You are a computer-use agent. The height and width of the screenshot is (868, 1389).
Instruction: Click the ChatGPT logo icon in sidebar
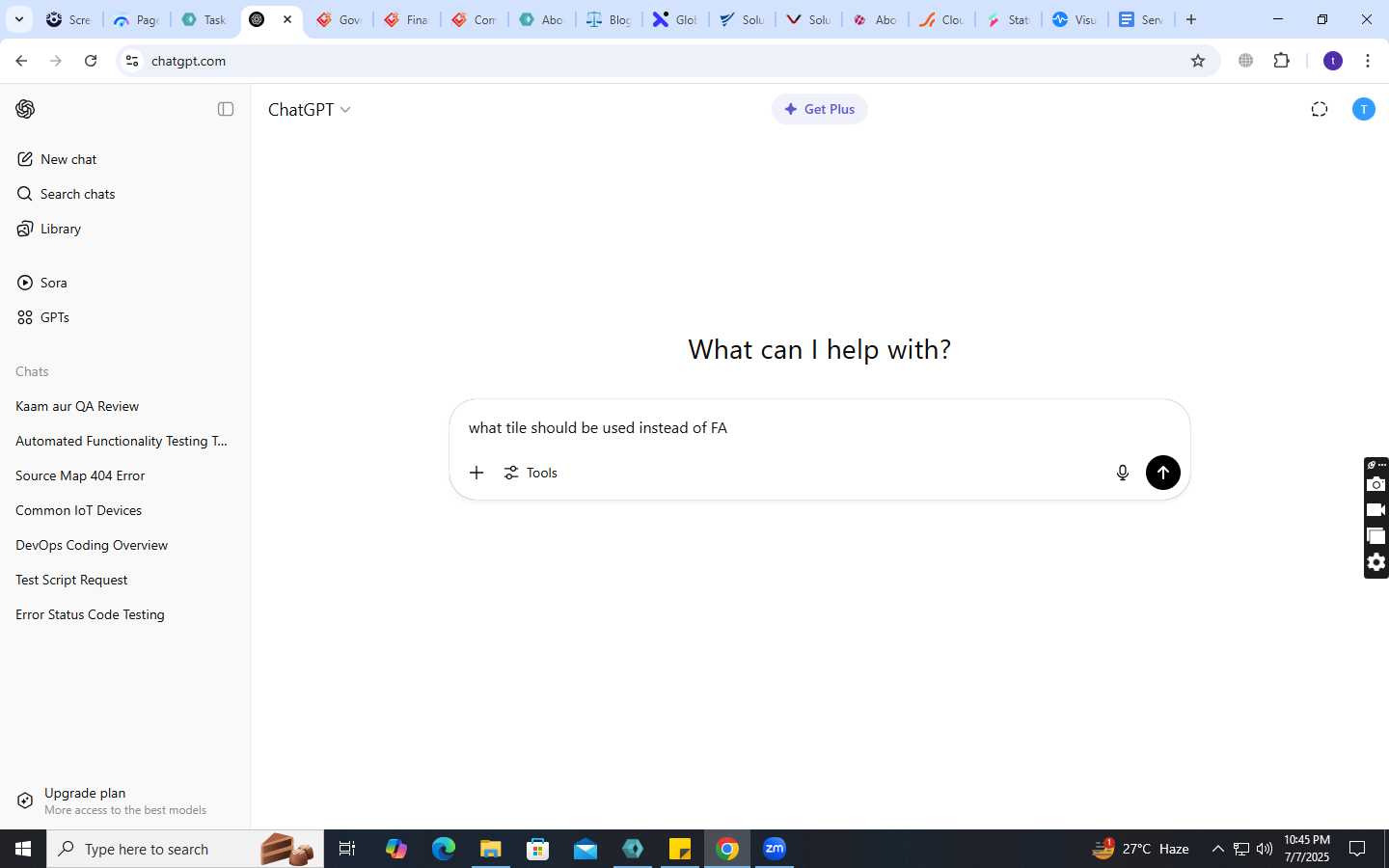point(25,109)
